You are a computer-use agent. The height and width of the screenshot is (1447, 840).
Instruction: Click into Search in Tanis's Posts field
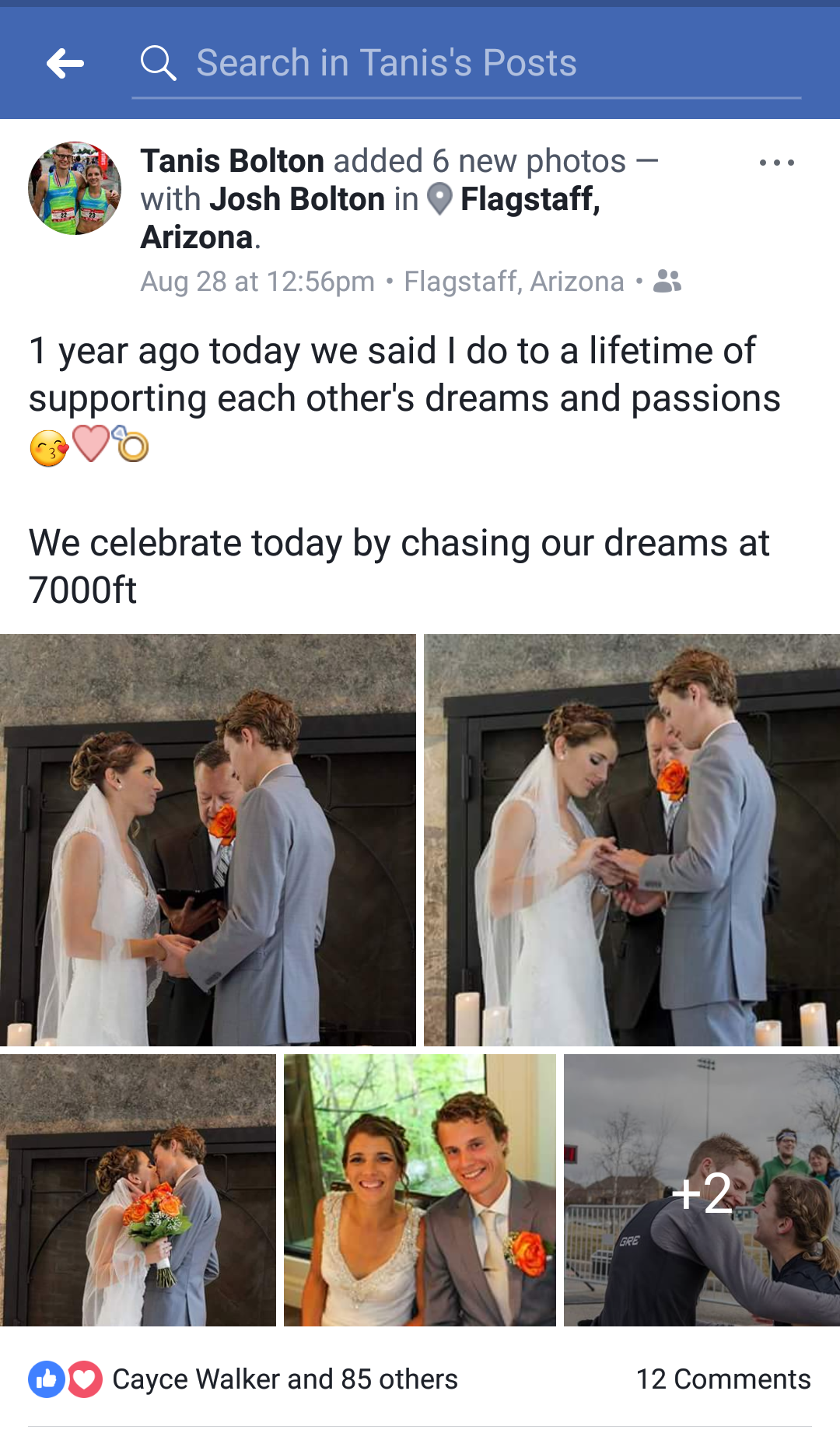coord(467,64)
